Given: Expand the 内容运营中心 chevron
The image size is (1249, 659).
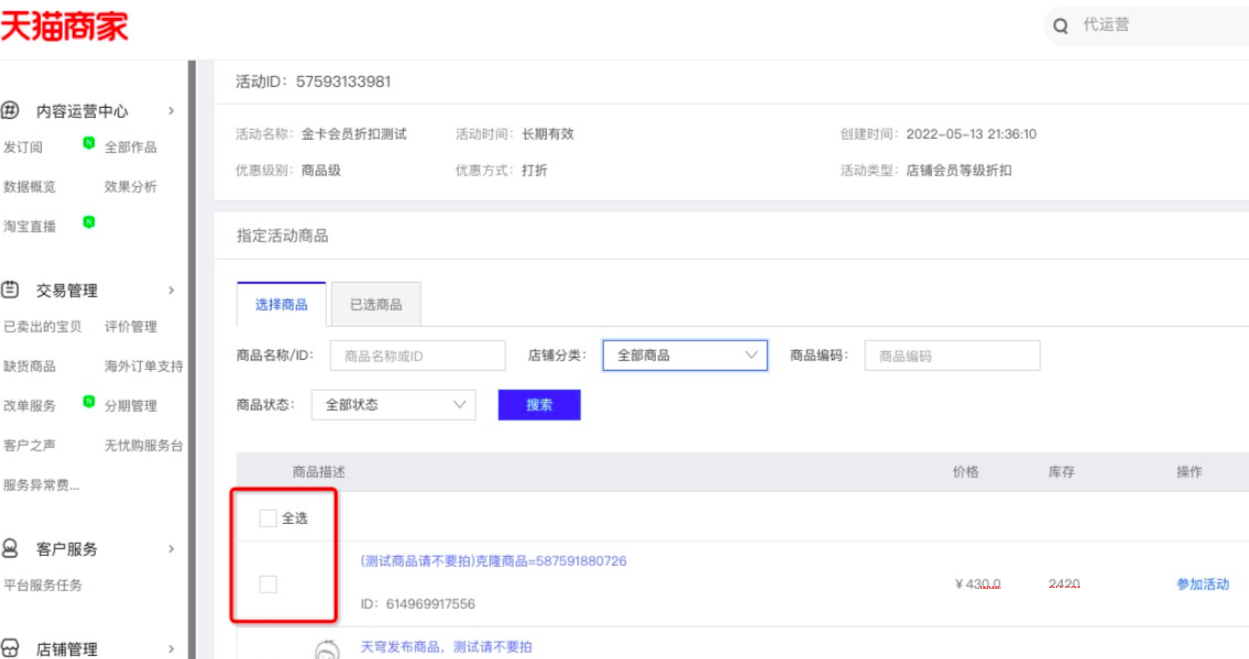Looking at the screenshot, I should tap(172, 111).
